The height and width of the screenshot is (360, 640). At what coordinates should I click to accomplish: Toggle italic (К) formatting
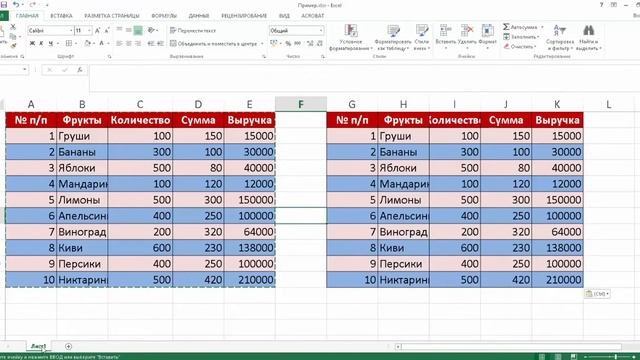(x=41, y=43)
